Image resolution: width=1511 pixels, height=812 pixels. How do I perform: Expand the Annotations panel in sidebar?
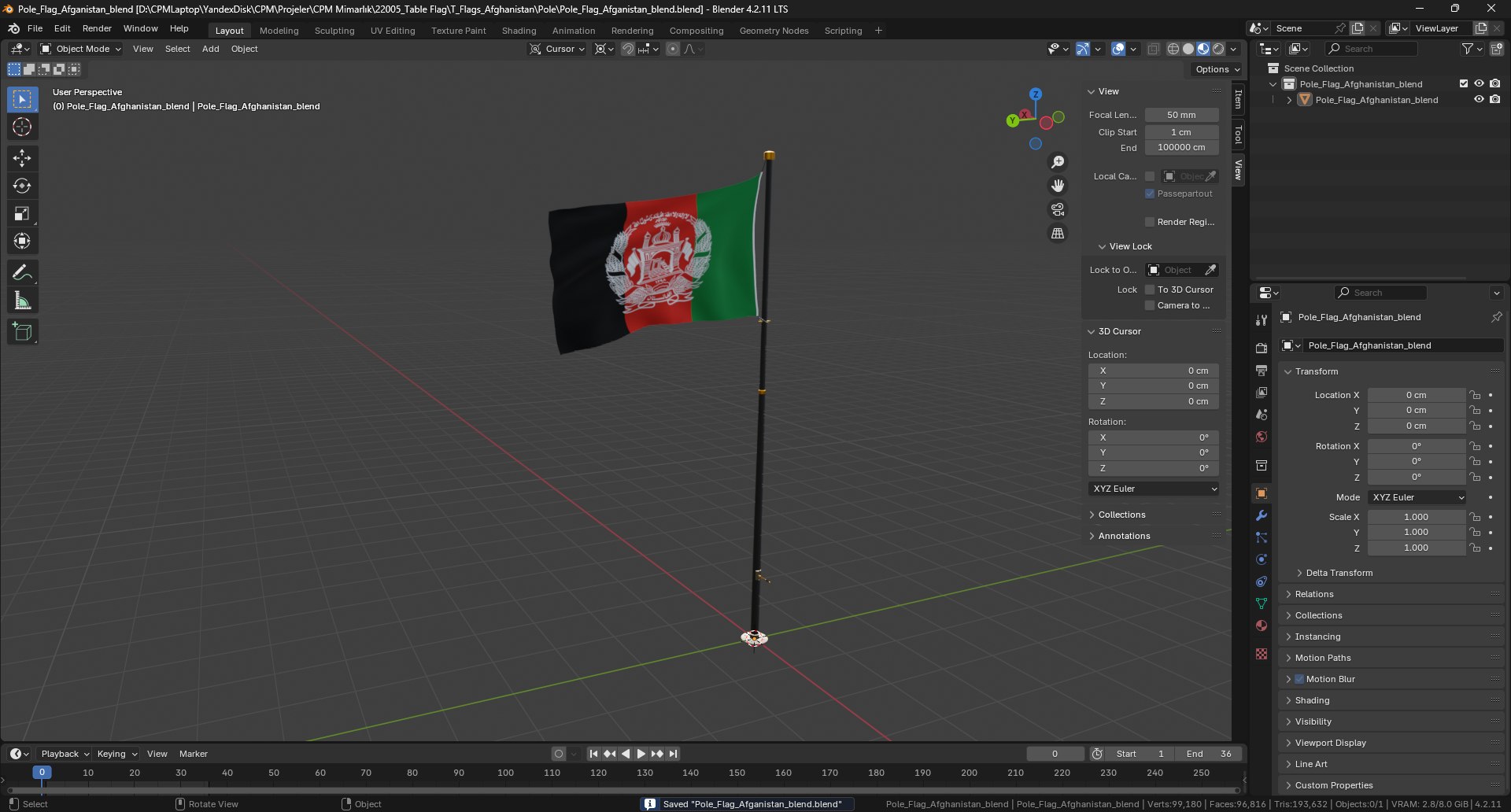tap(1123, 536)
